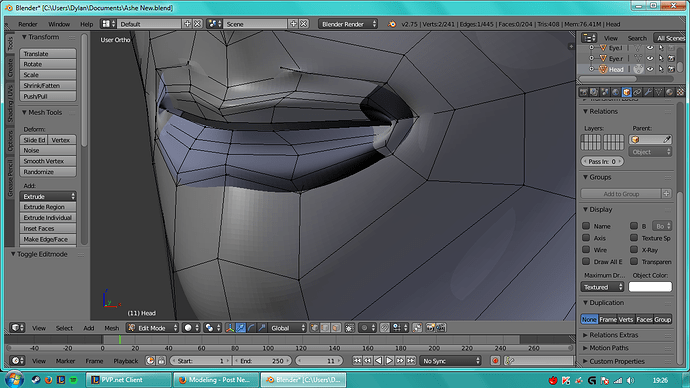The image size is (690, 388).
Task: Open the Edit Mode dropdown
Action: (x=152, y=328)
